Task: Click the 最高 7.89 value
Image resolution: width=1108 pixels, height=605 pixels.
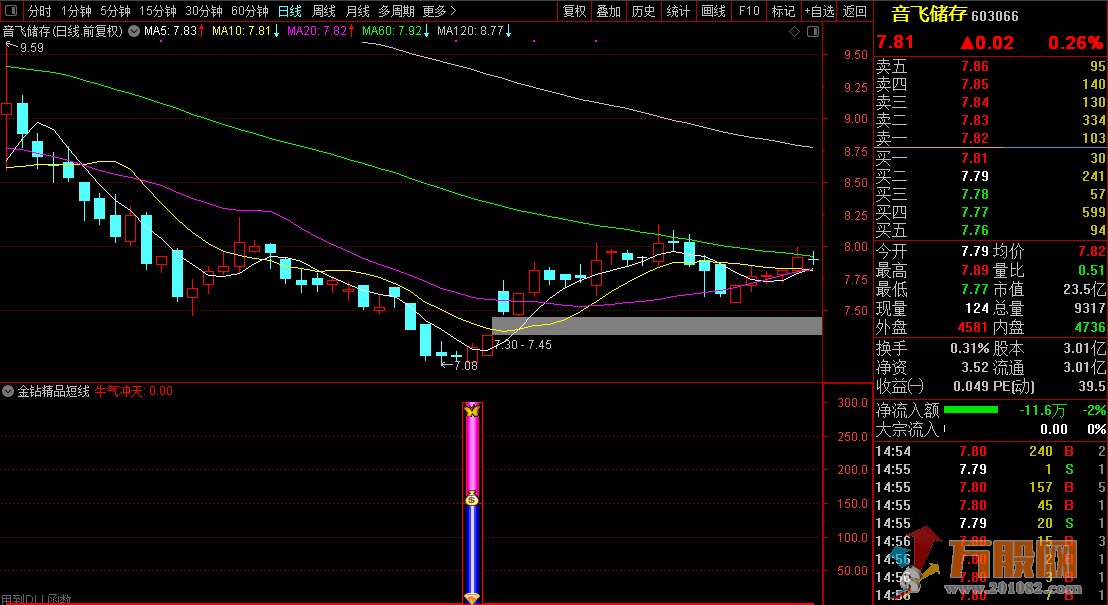Action: [x=974, y=270]
